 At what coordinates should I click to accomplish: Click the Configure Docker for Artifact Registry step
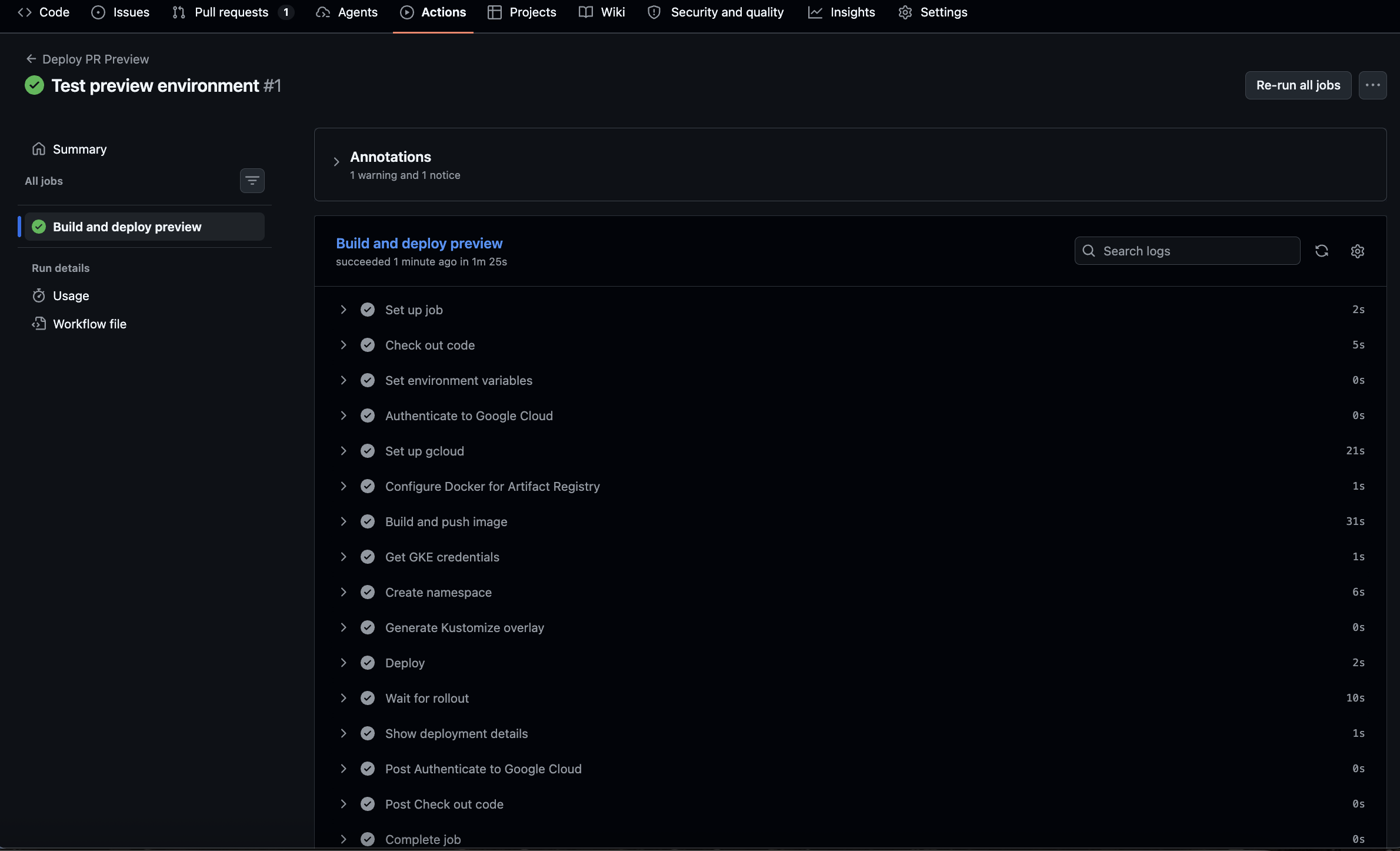point(851,486)
